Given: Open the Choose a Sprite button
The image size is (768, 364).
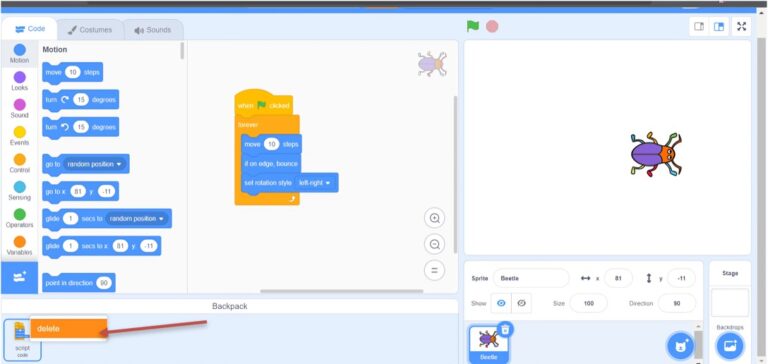Looking at the screenshot, I should pos(680,346).
